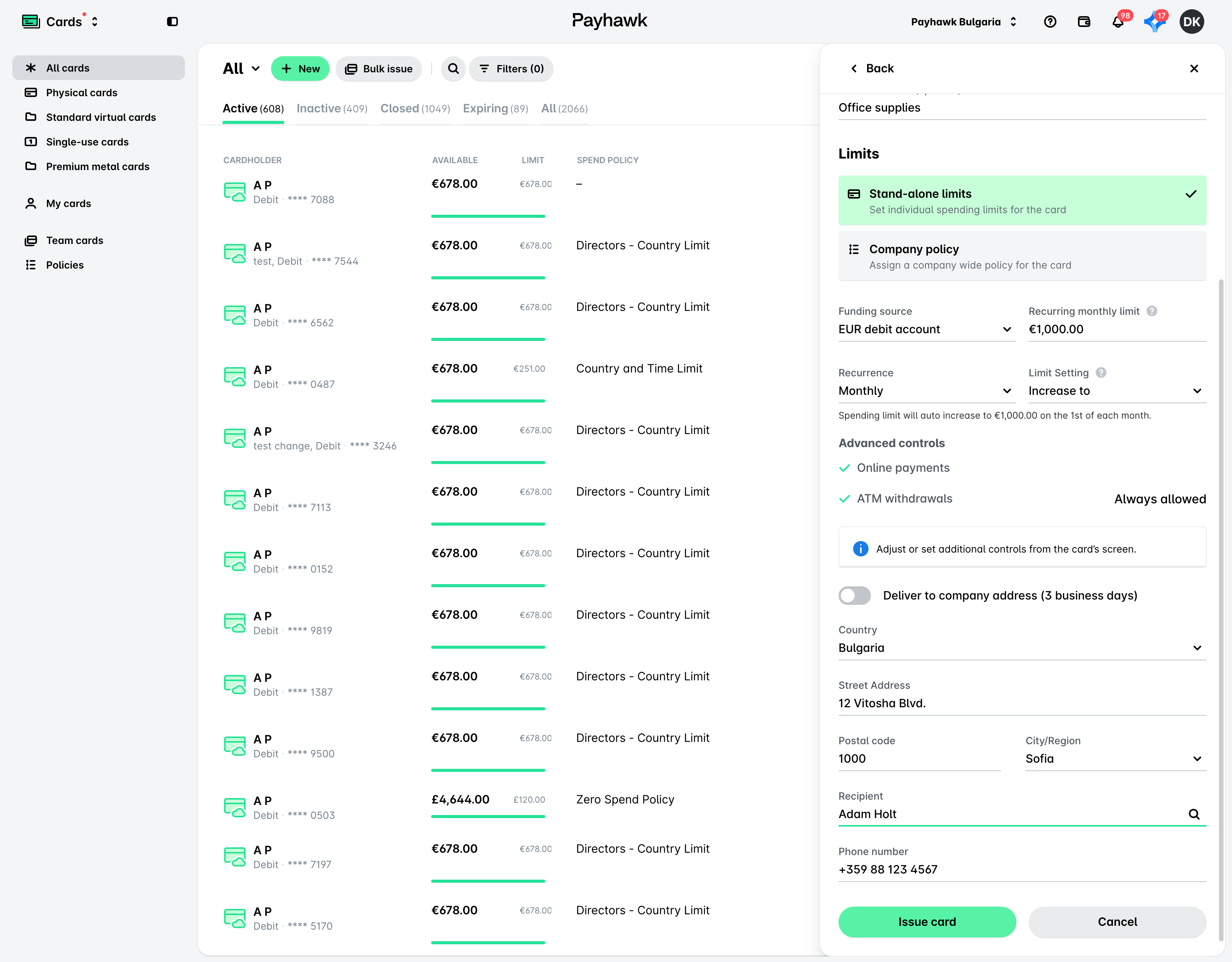The image size is (1232, 962).
Task: Click the search magnifier icon in toolbar
Action: click(453, 69)
